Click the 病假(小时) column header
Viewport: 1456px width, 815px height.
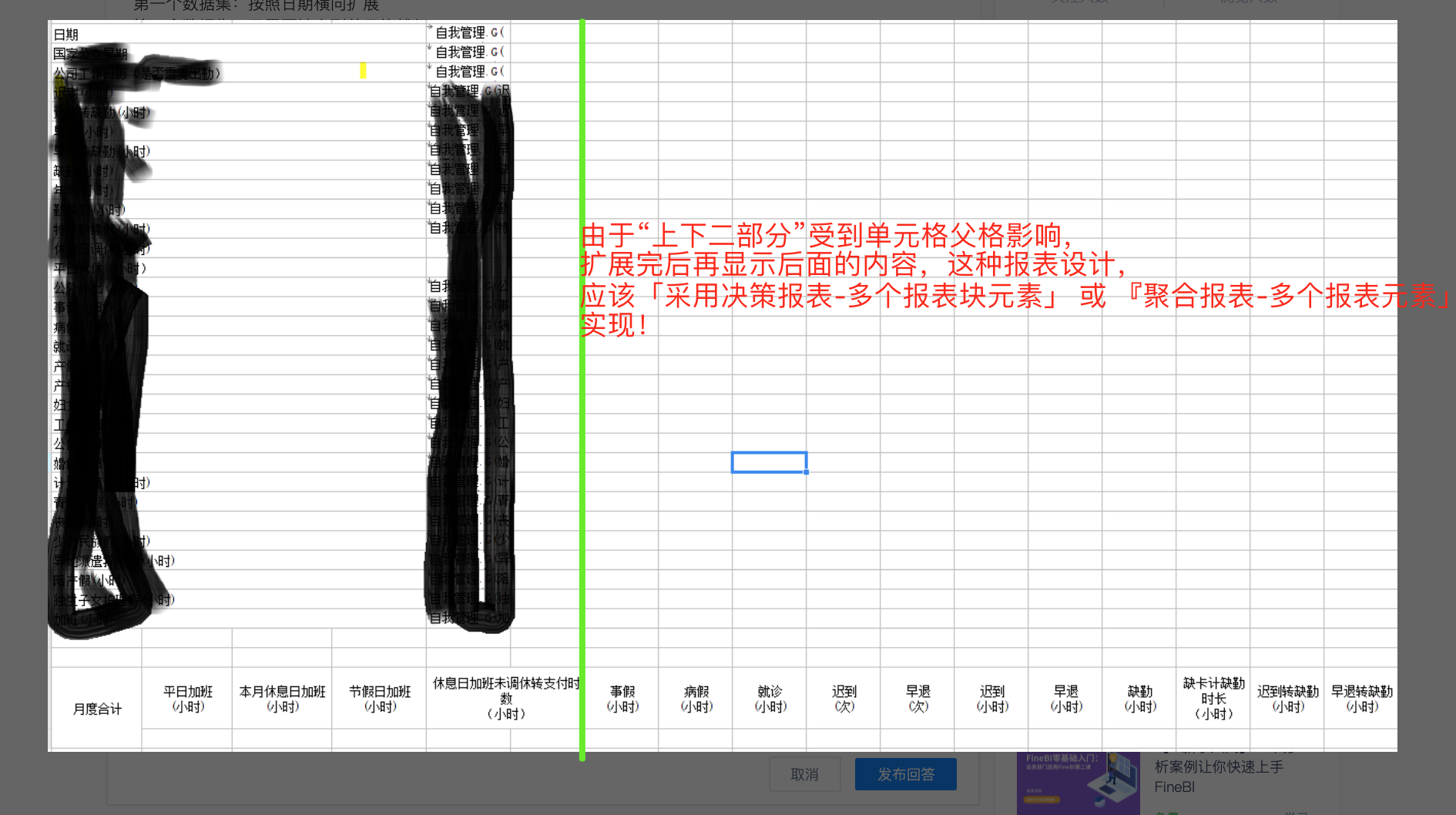pos(696,699)
